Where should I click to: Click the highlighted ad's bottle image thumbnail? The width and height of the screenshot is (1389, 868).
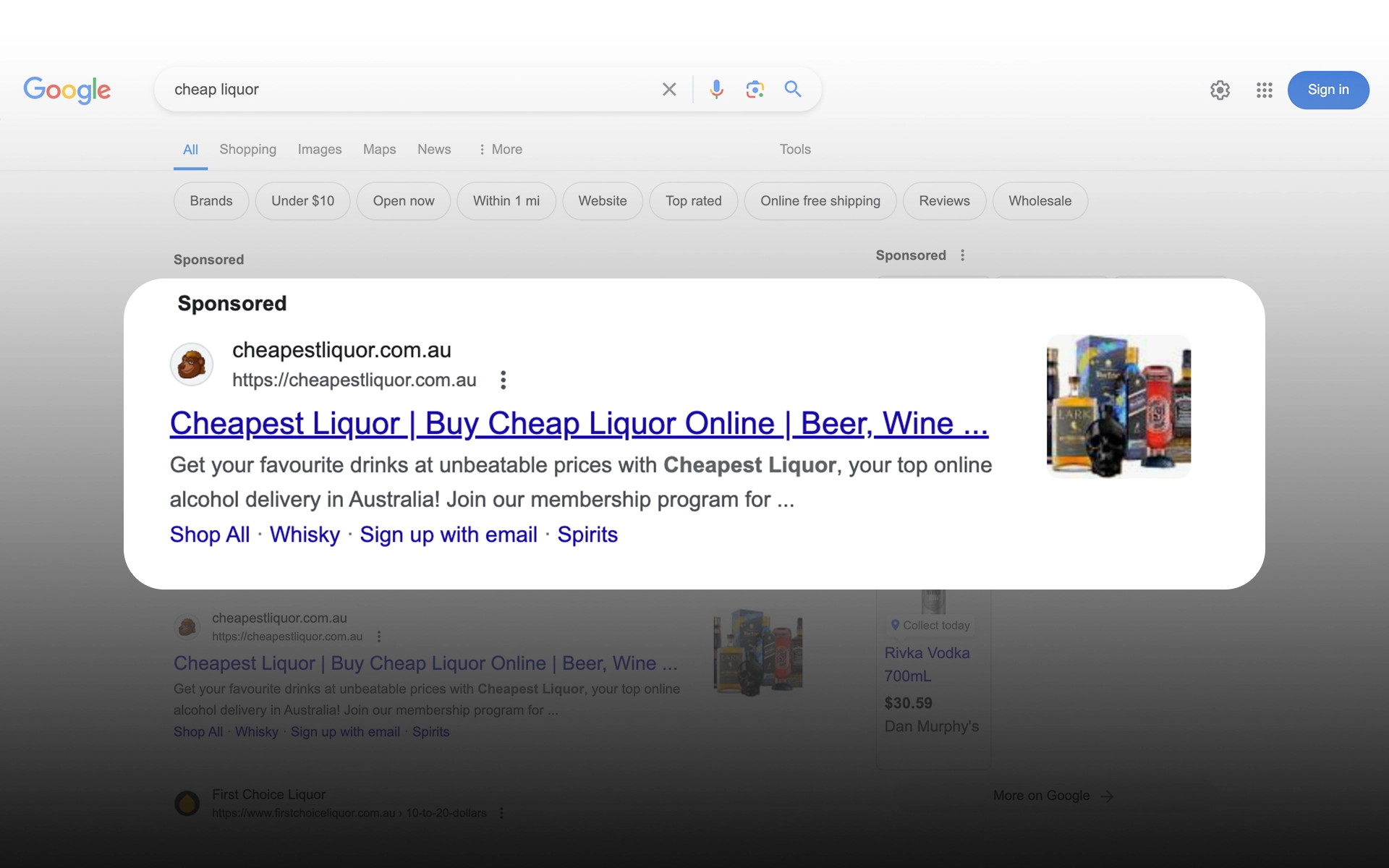(1118, 406)
